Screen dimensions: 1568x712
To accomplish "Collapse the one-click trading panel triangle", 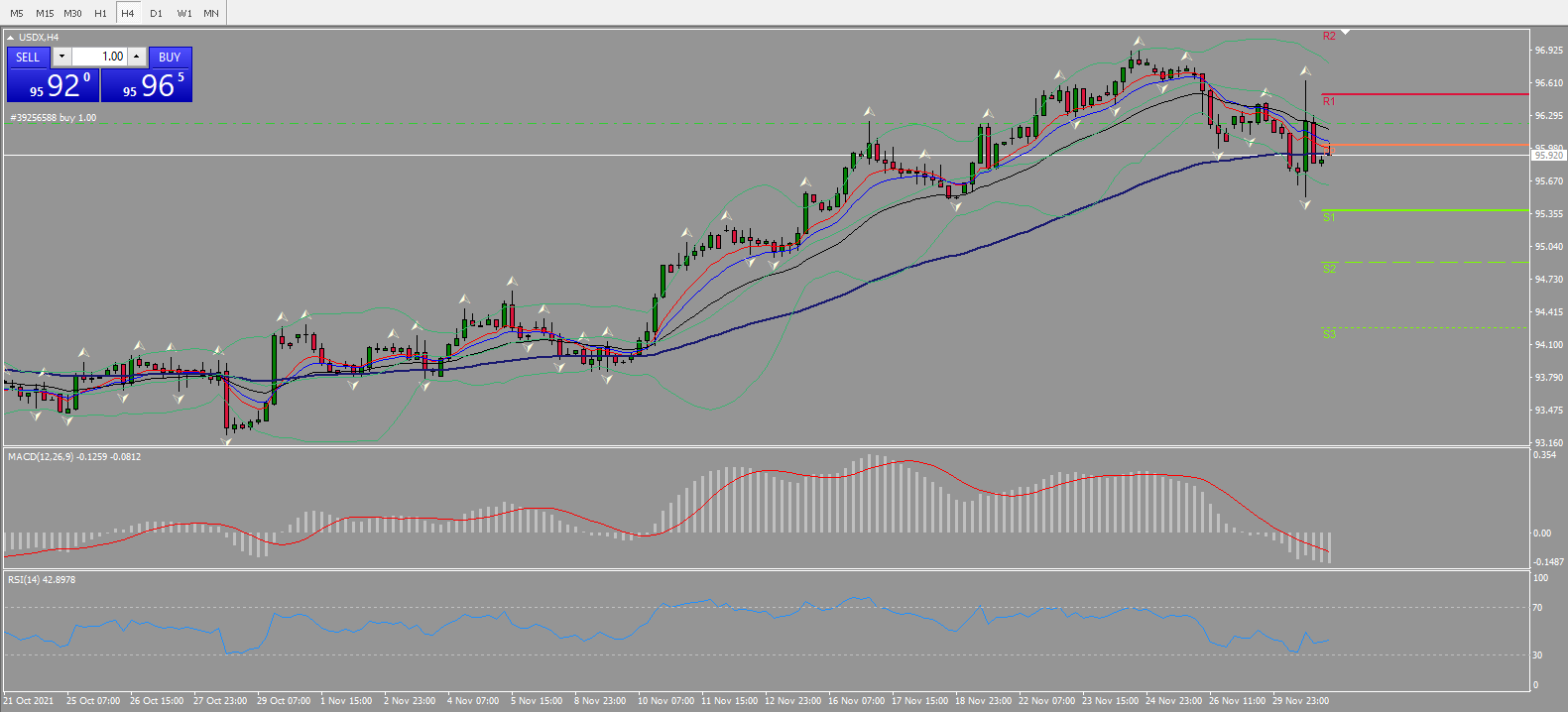I will click(10, 38).
